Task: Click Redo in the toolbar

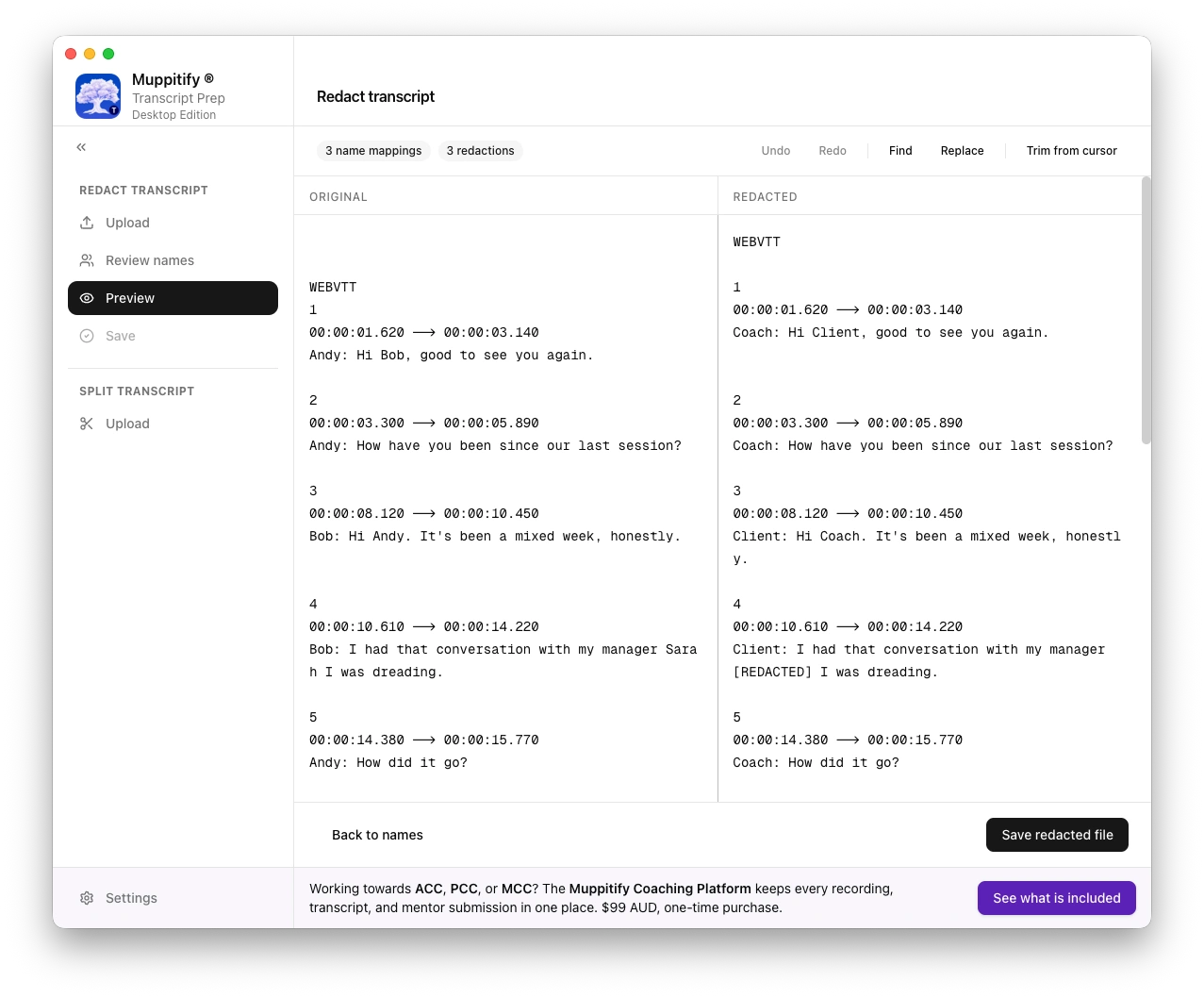Action: point(832,151)
